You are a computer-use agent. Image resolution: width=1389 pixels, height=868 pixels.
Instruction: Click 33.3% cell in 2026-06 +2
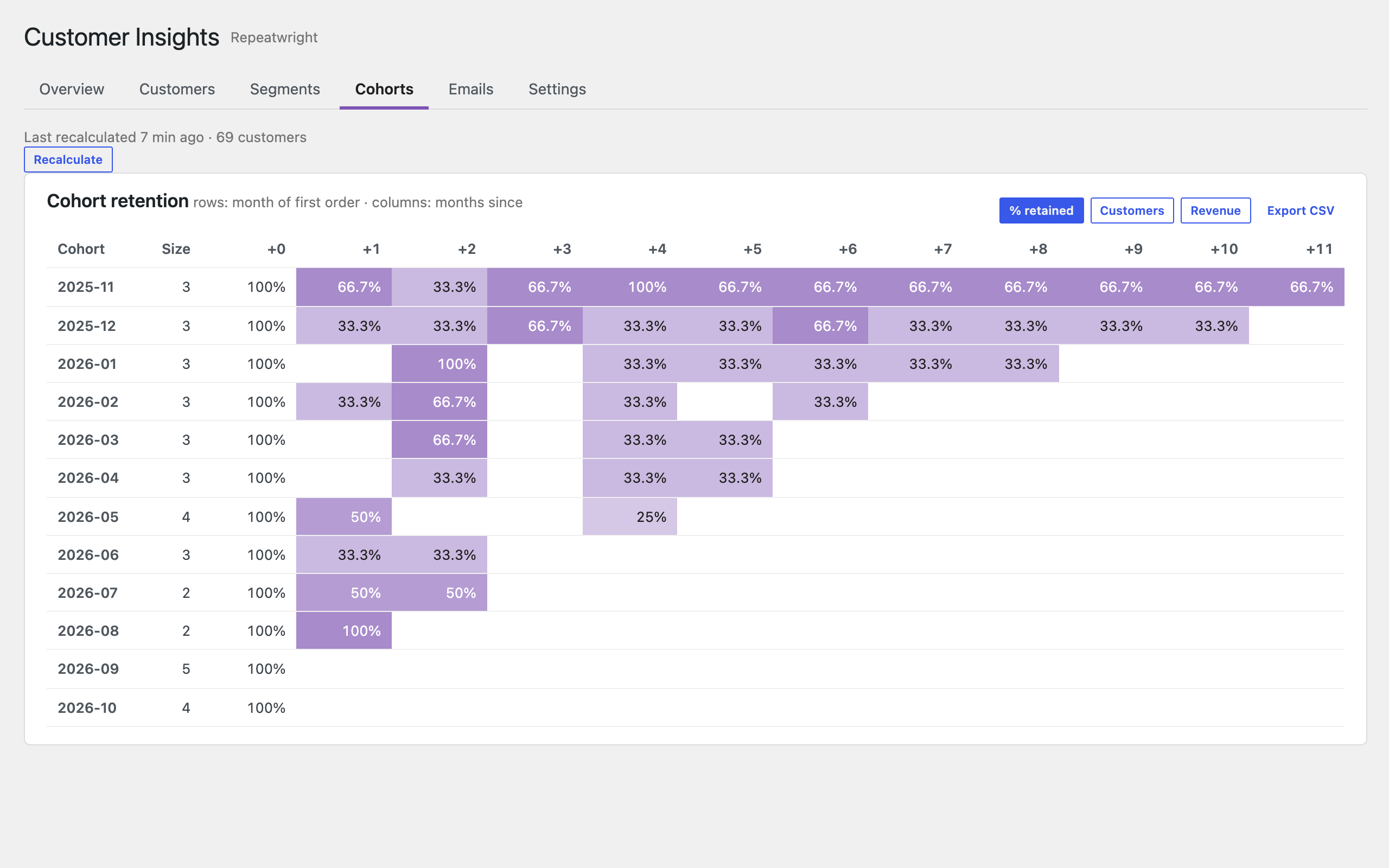tap(439, 554)
